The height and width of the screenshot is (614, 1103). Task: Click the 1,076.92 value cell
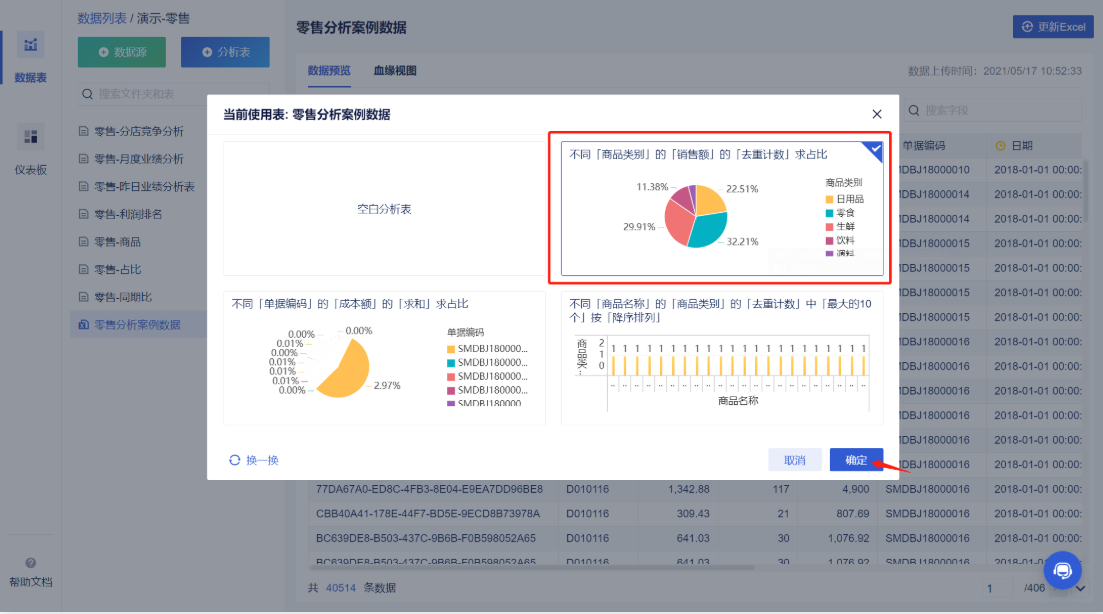(848, 538)
